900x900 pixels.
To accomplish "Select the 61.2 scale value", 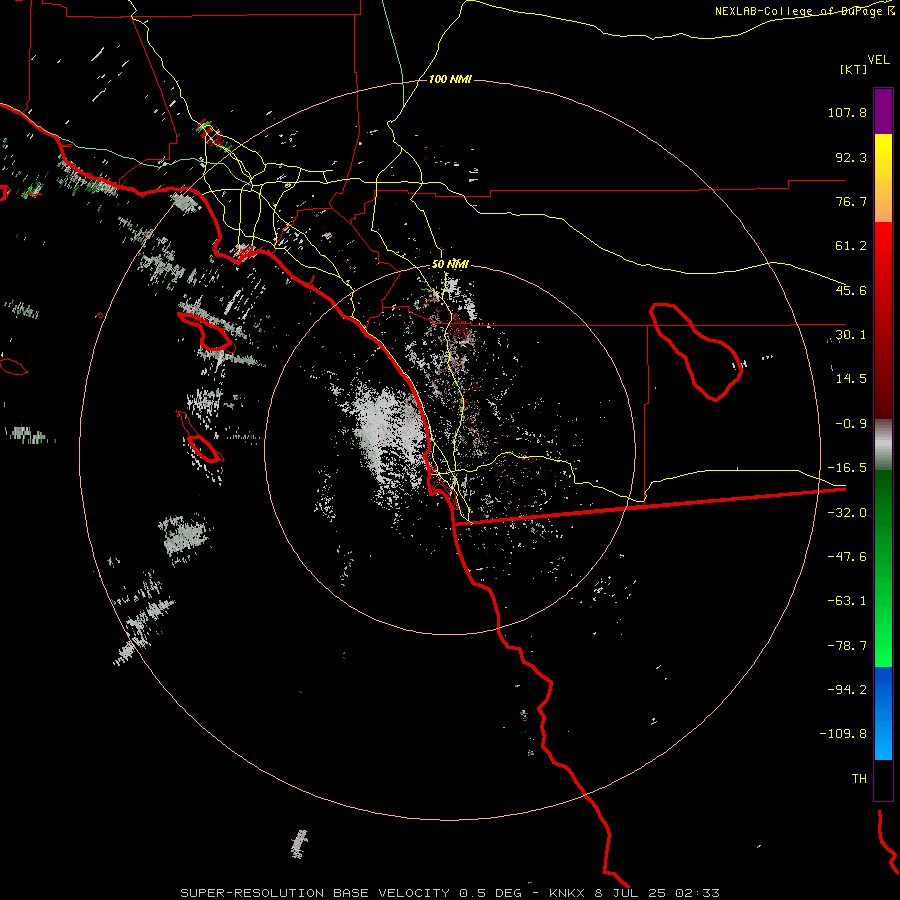I will tap(851, 246).
